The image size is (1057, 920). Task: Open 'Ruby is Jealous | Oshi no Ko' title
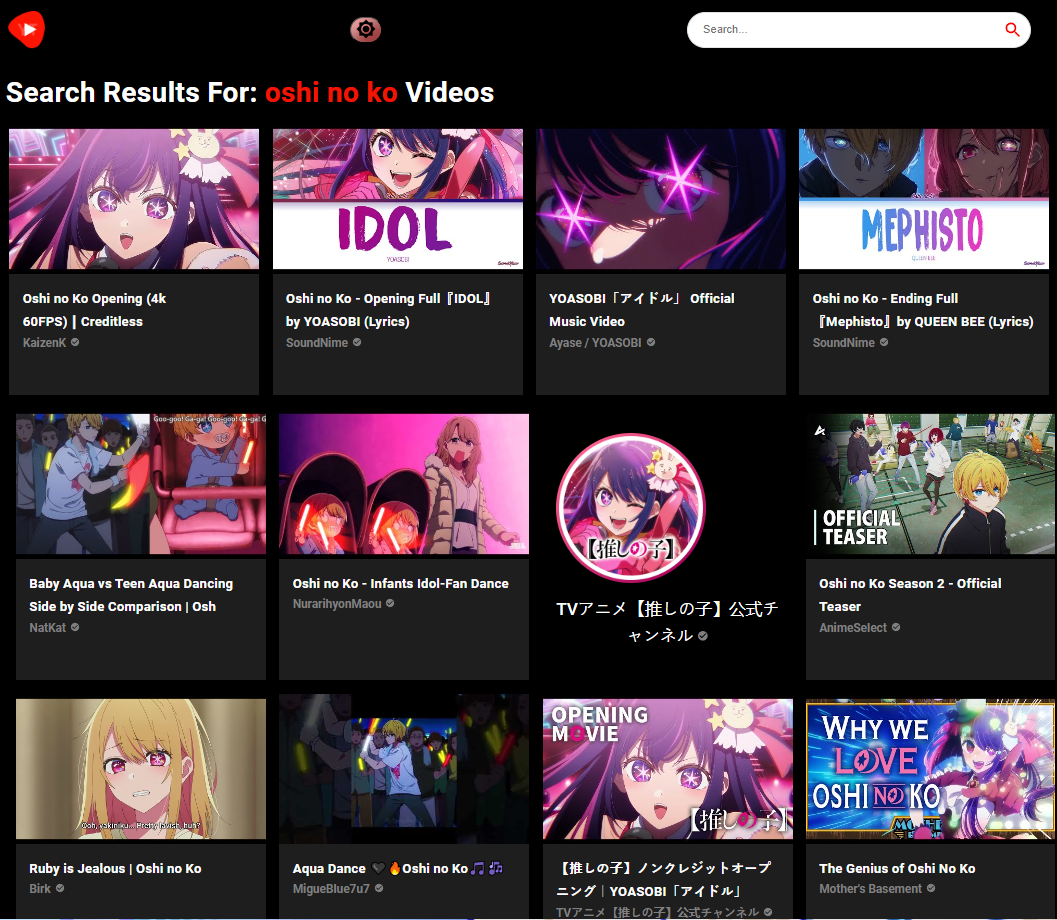[115, 868]
